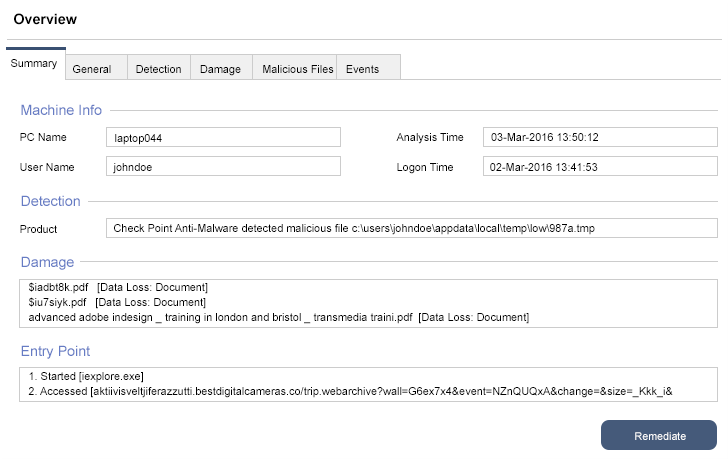Click the Machine Info section heading
728x459 pixels.
[61, 110]
